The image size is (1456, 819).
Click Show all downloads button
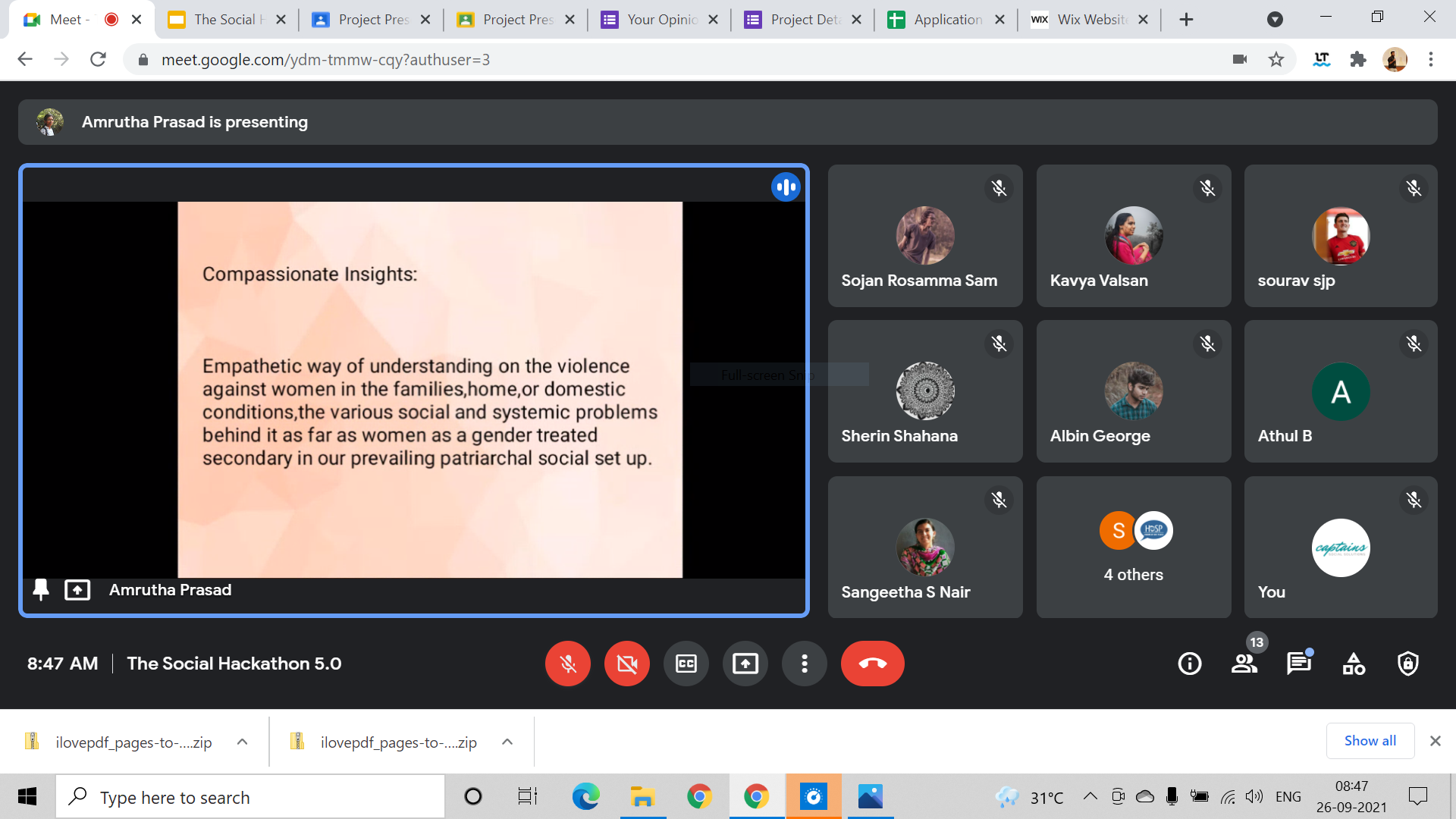[1370, 741]
